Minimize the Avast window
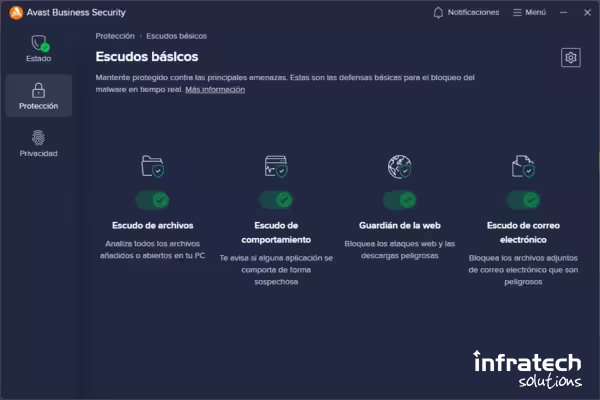The width and height of the screenshot is (600, 400). [x=563, y=13]
